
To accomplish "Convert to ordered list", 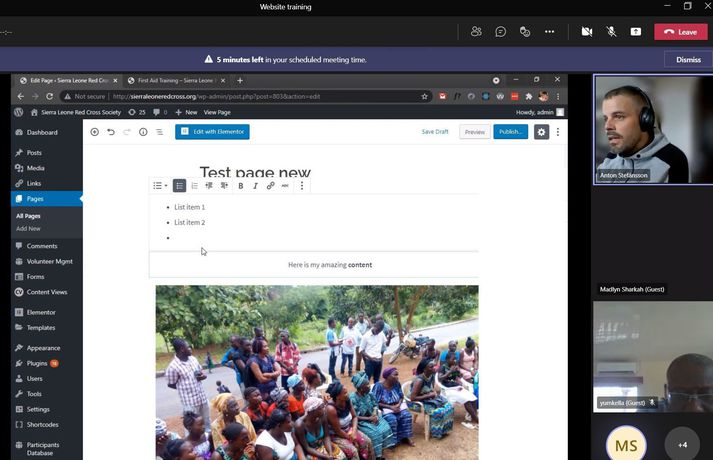I will (x=194, y=185).
